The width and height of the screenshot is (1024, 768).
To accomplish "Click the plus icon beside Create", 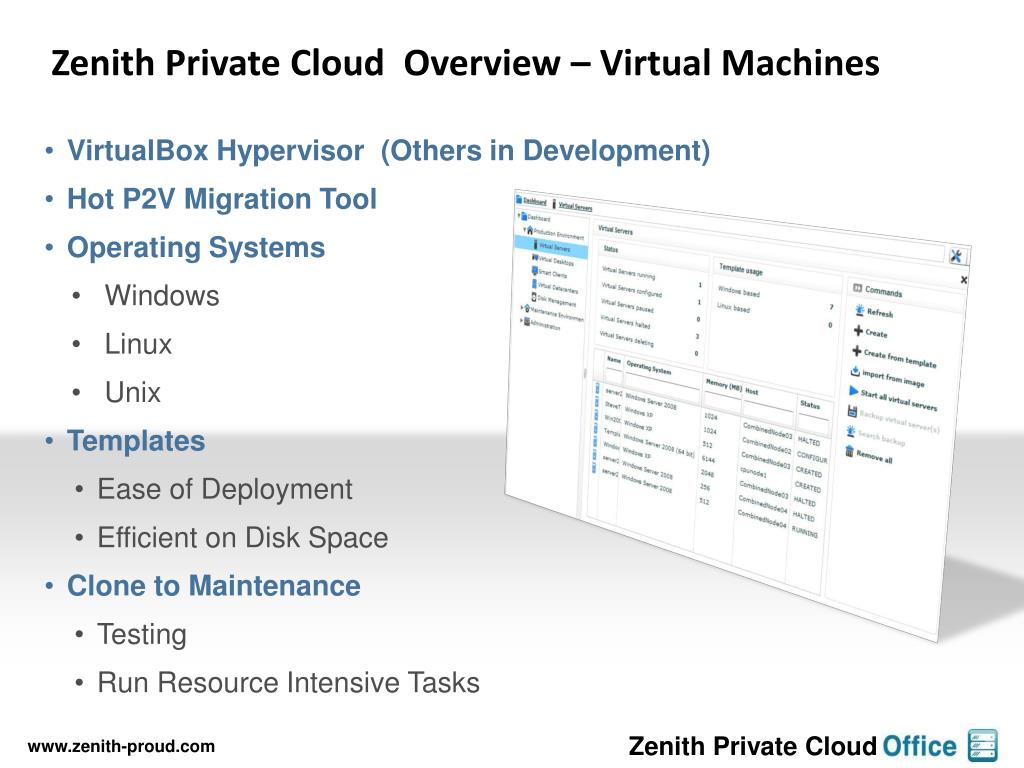I will [858, 330].
